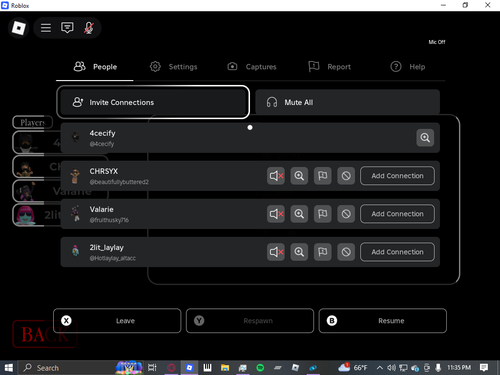Block CHRSYX using the block icon
Image resolution: width=500 pixels, height=375 pixels.
[x=346, y=176]
